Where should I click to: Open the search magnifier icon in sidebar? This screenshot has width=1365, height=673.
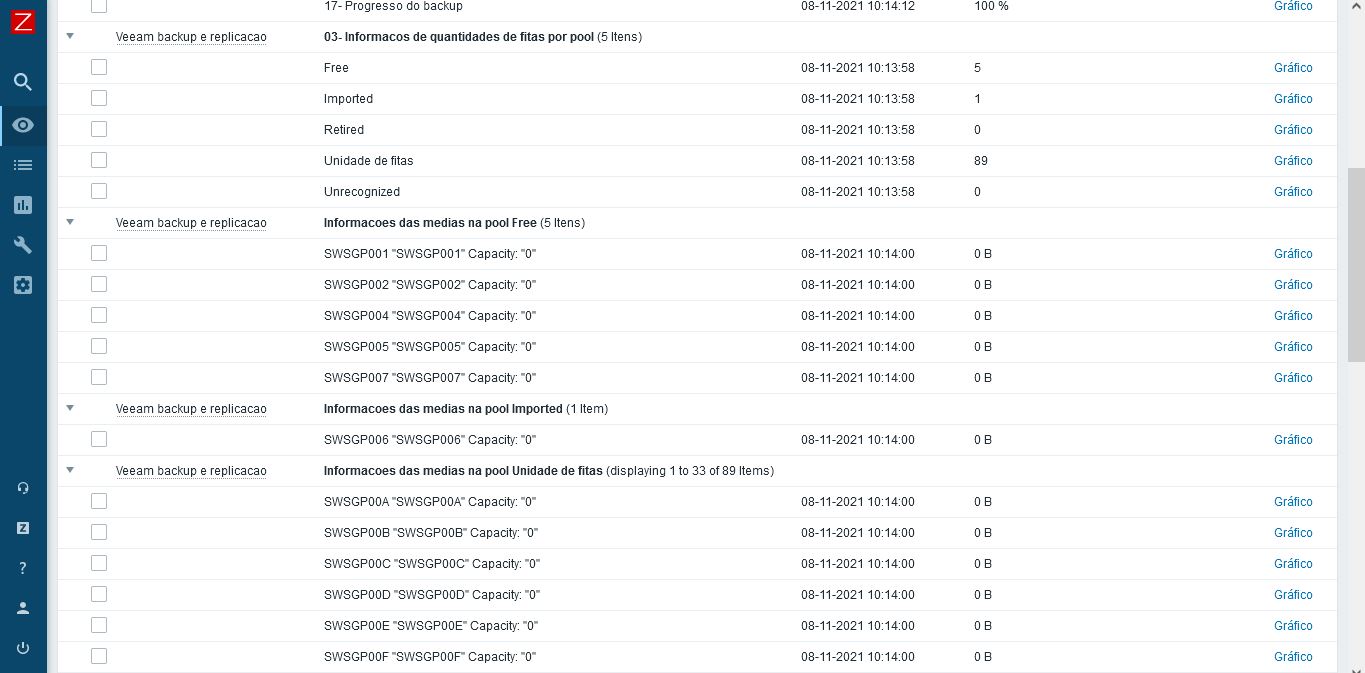click(23, 82)
